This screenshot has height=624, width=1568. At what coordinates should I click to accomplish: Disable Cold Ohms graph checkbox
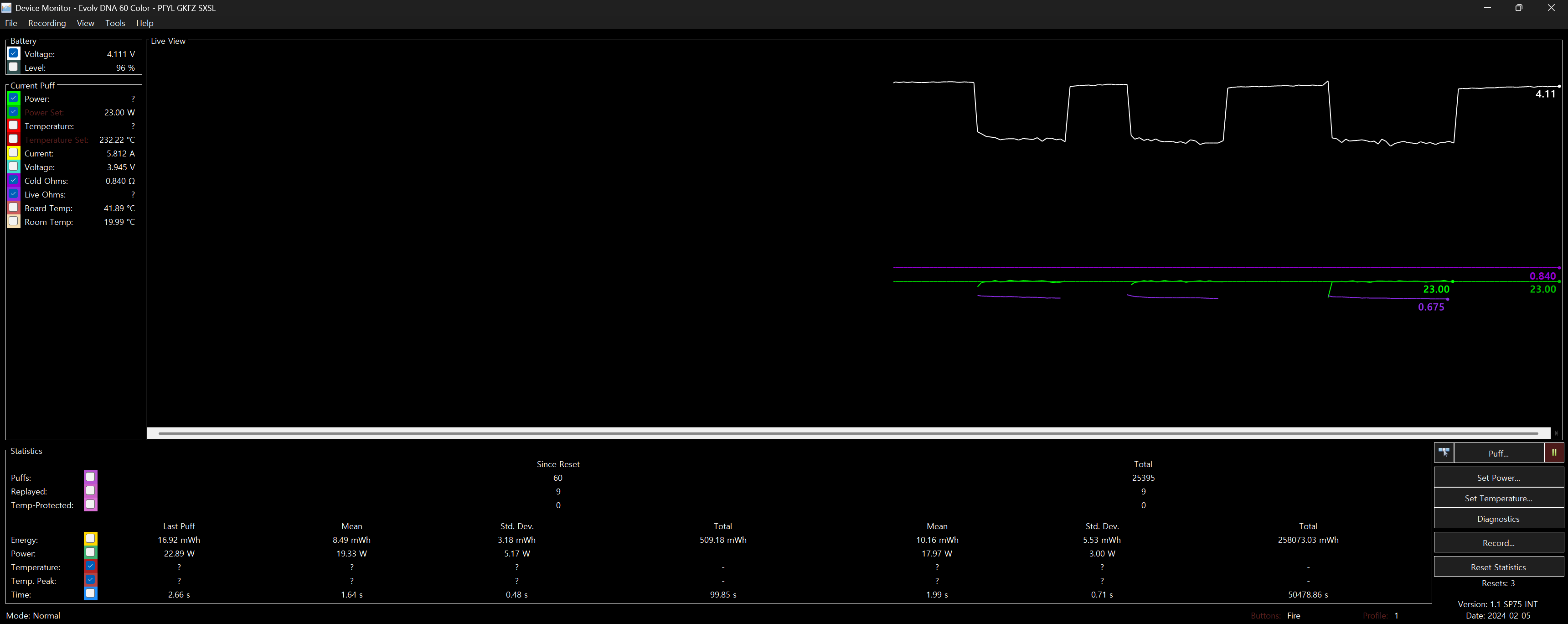[13, 180]
